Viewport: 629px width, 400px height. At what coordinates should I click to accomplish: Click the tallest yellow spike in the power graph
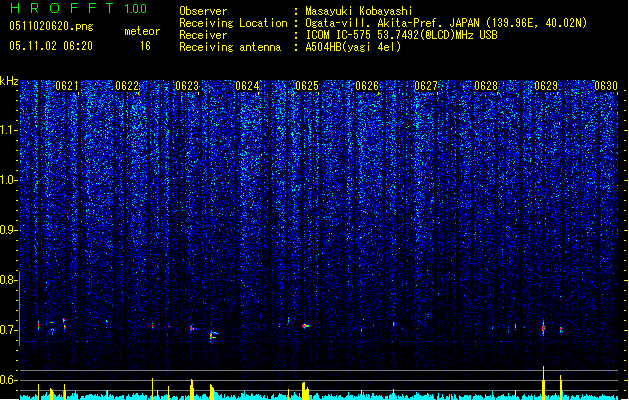coord(544,383)
